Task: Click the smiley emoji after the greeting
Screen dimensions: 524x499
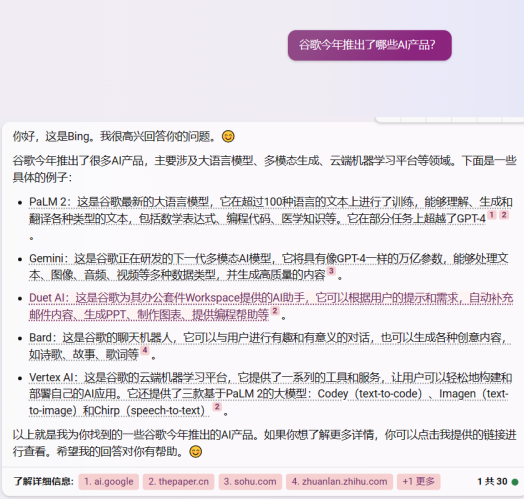Action: point(228,137)
